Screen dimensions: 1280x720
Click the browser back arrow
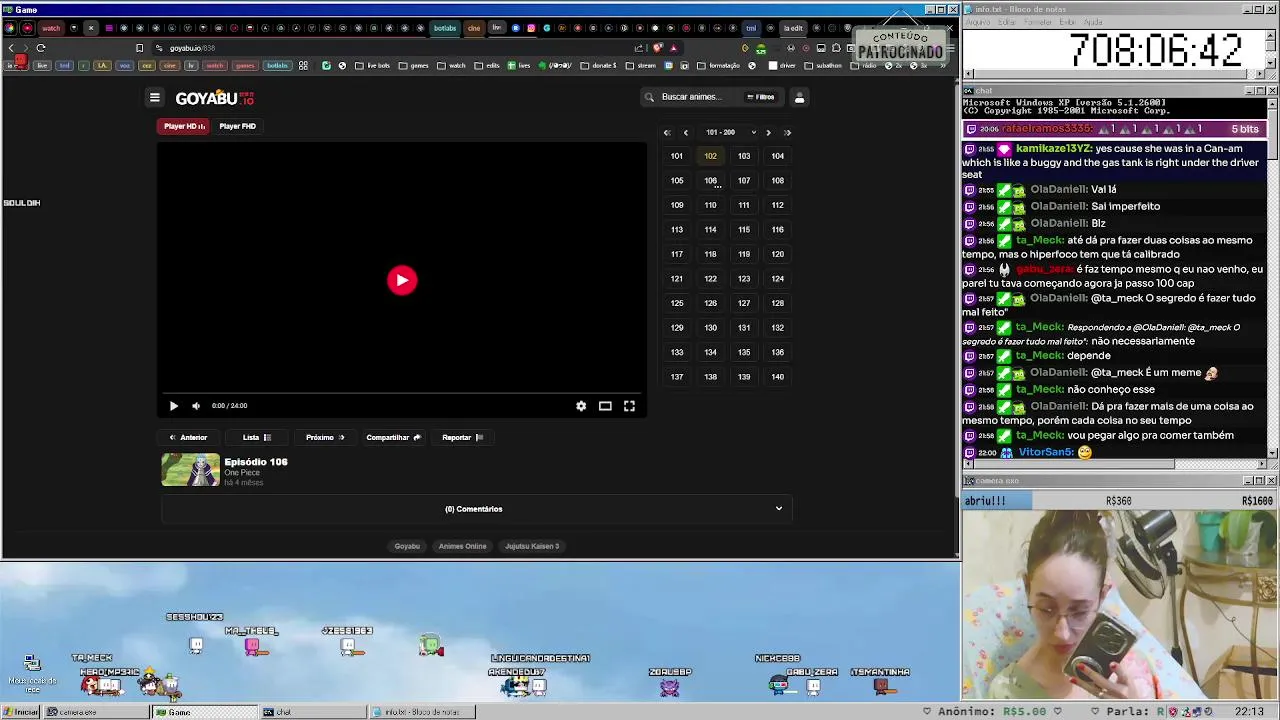coord(11,48)
